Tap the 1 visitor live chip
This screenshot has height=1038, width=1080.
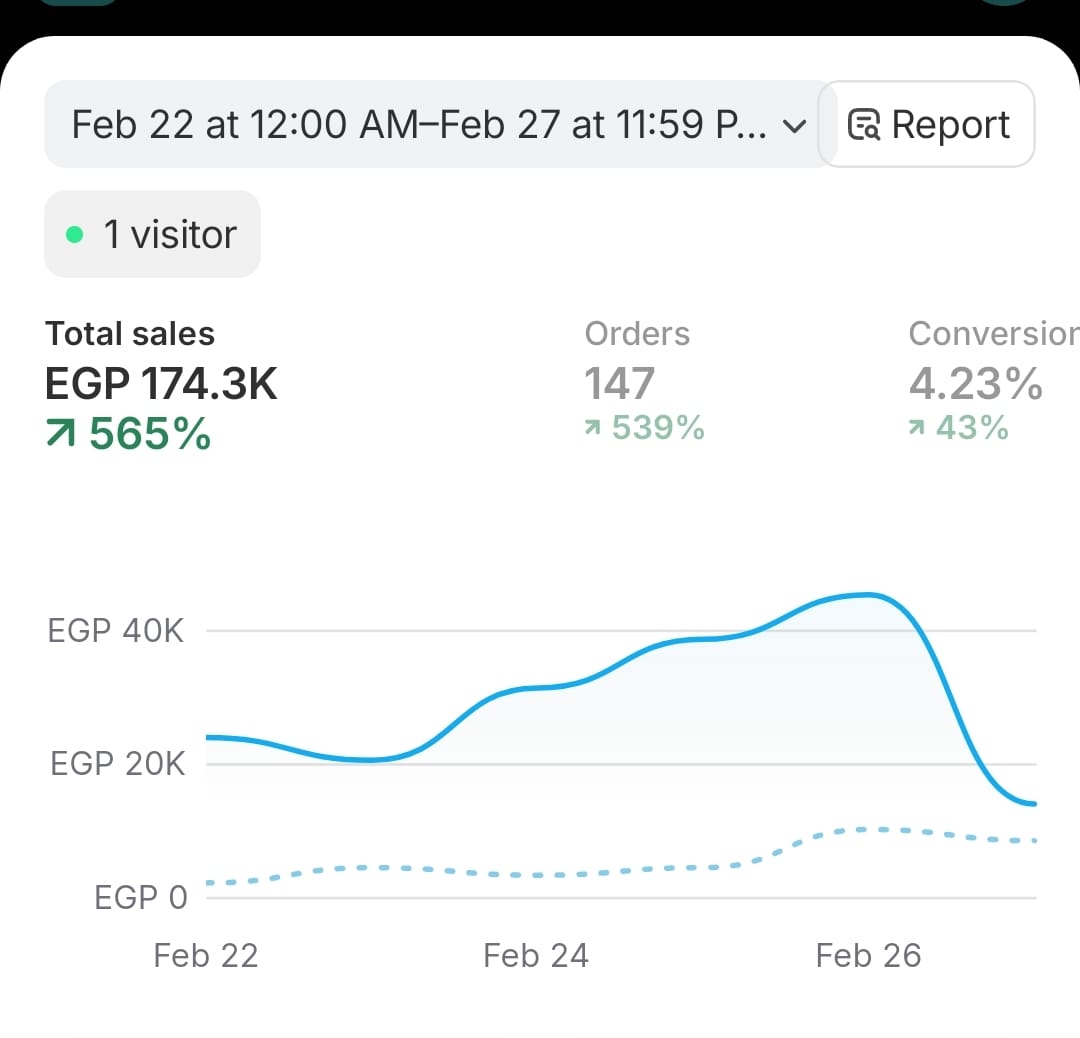(153, 234)
